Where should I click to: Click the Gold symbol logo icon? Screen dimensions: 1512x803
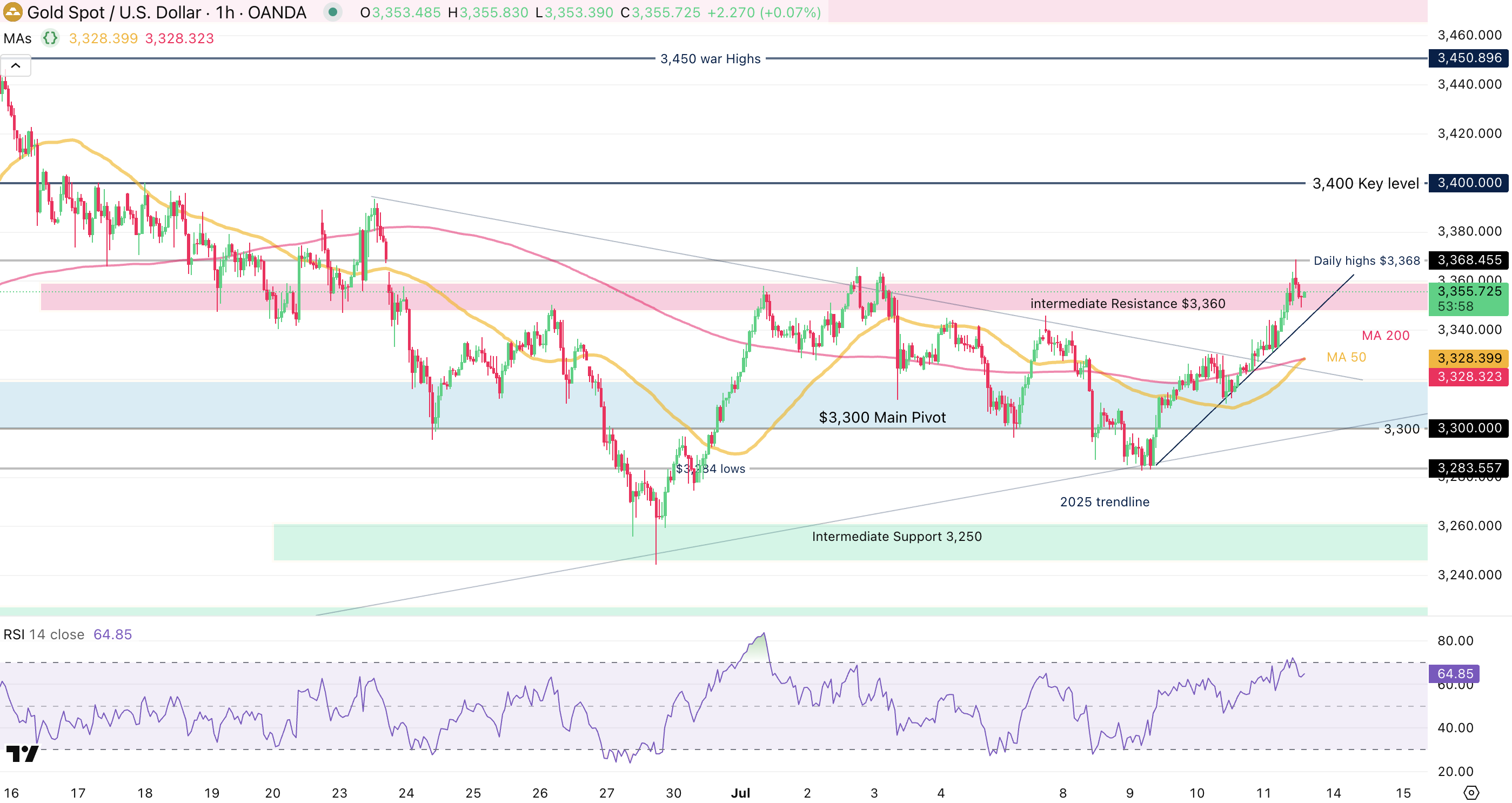[x=12, y=12]
